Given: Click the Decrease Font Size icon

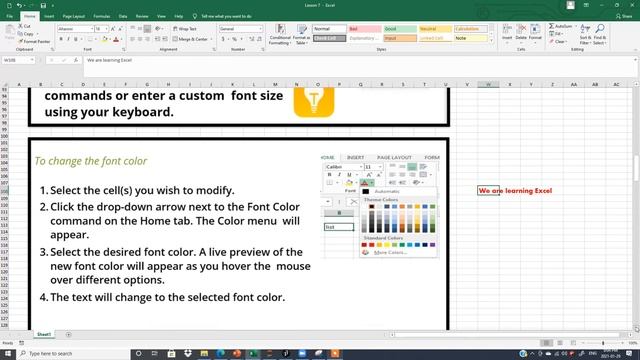Looking at the screenshot, I should click(x=120, y=29).
